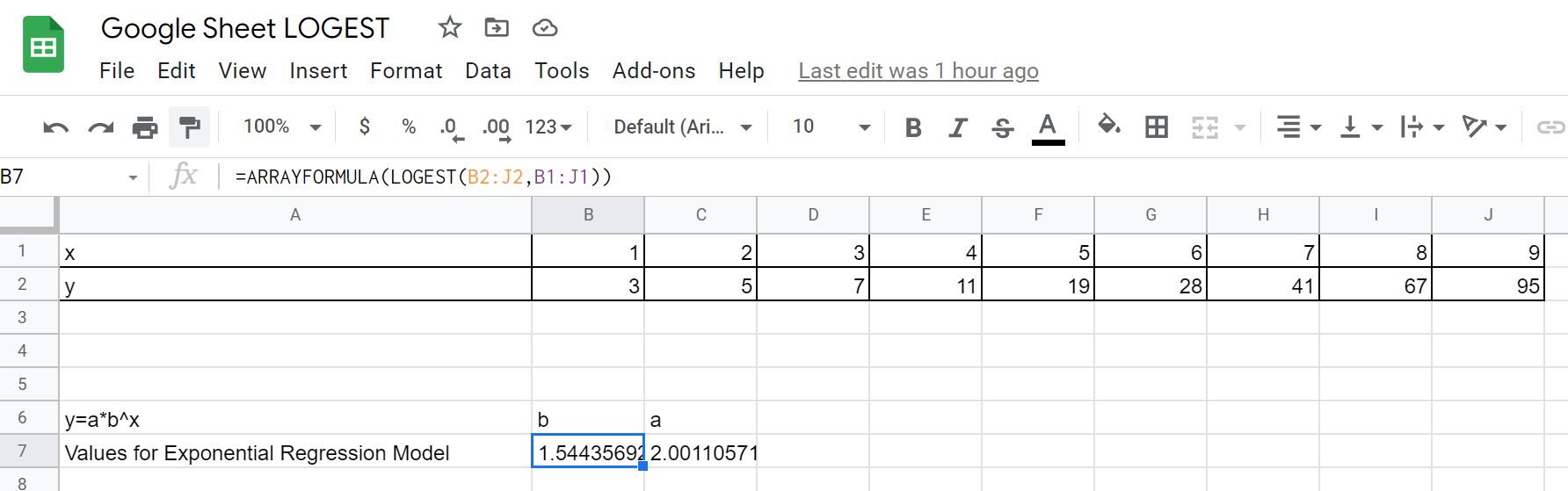The height and width of the screenshot is (491, 1568).
Task: Open the zoom level dropdown
Action: pyautogui.click(x=282, y=126)
